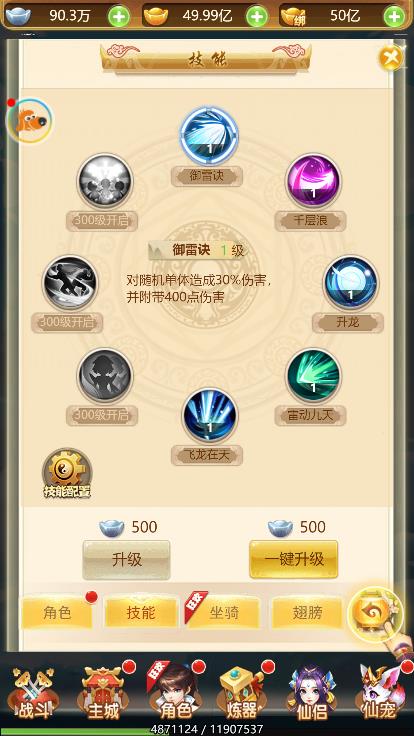Image resolution: width=414 pixels, height=736 pixels.
Task: Click the 升级 button
Action: 126,560
